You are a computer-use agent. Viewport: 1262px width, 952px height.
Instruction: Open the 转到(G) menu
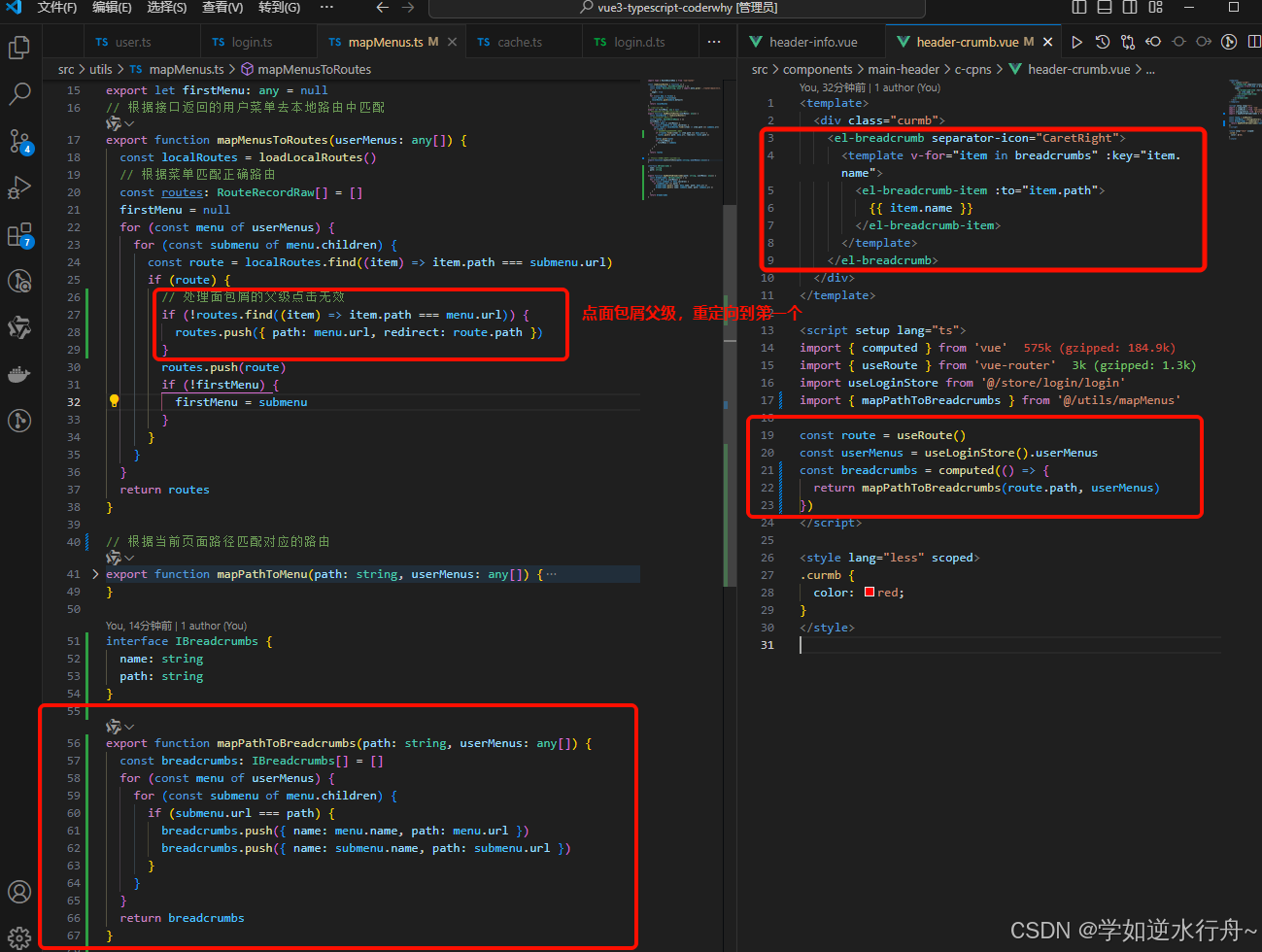click(x=280, y=7)
